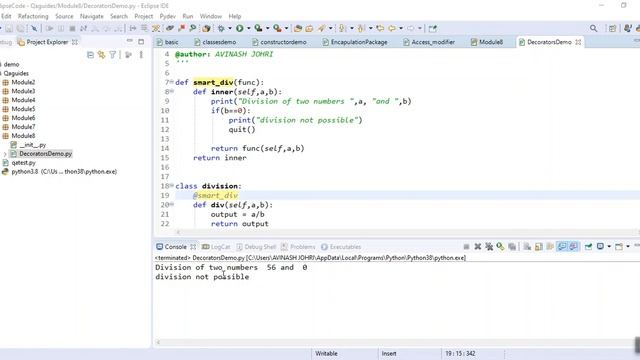Screen dimensions: 640x360
Task: Click the Open Perspective icon
Action: pyautogui.click(x=612, y=28)
